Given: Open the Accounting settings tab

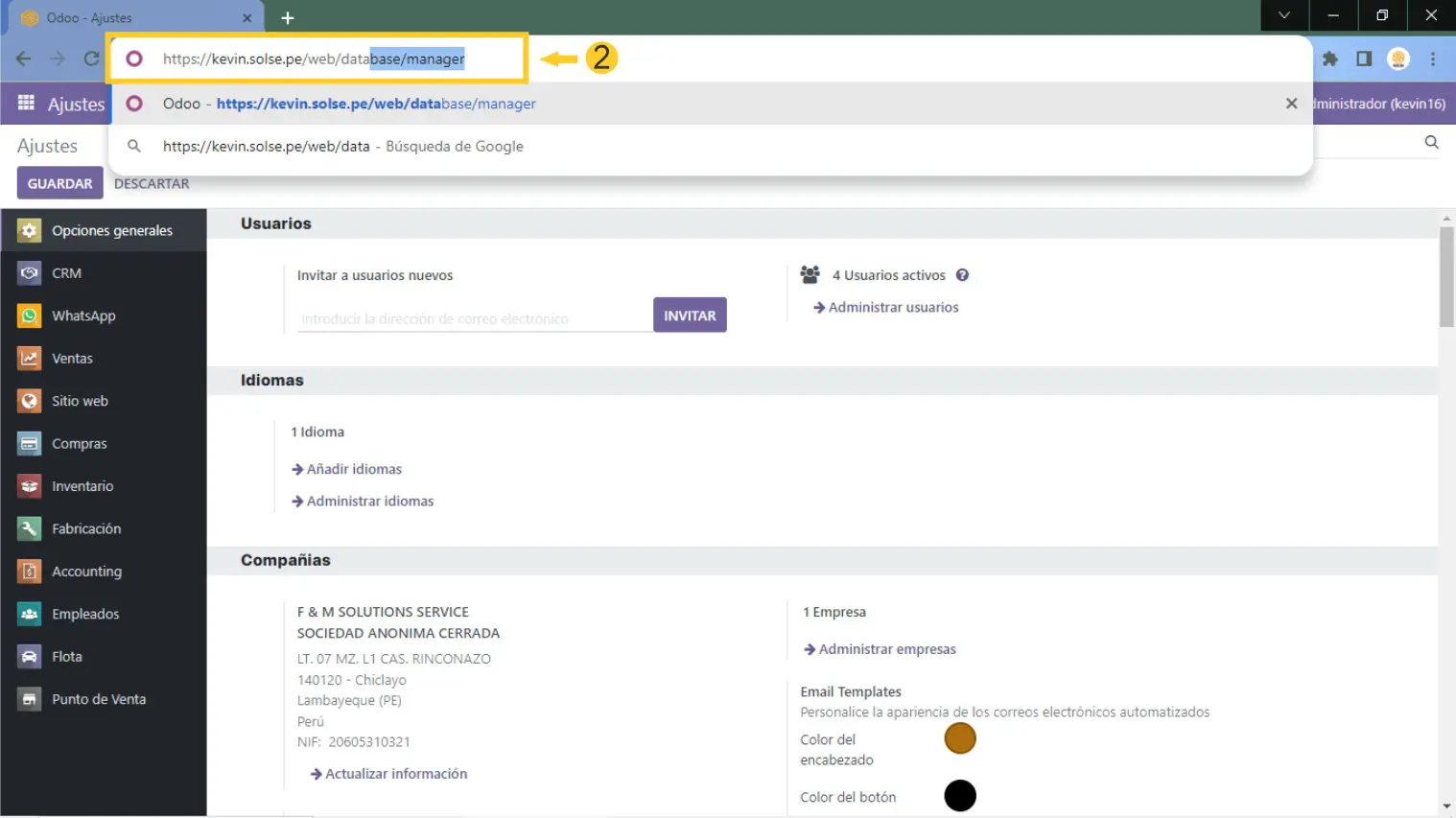Looking at the screenshot, I should pos(86,572).
